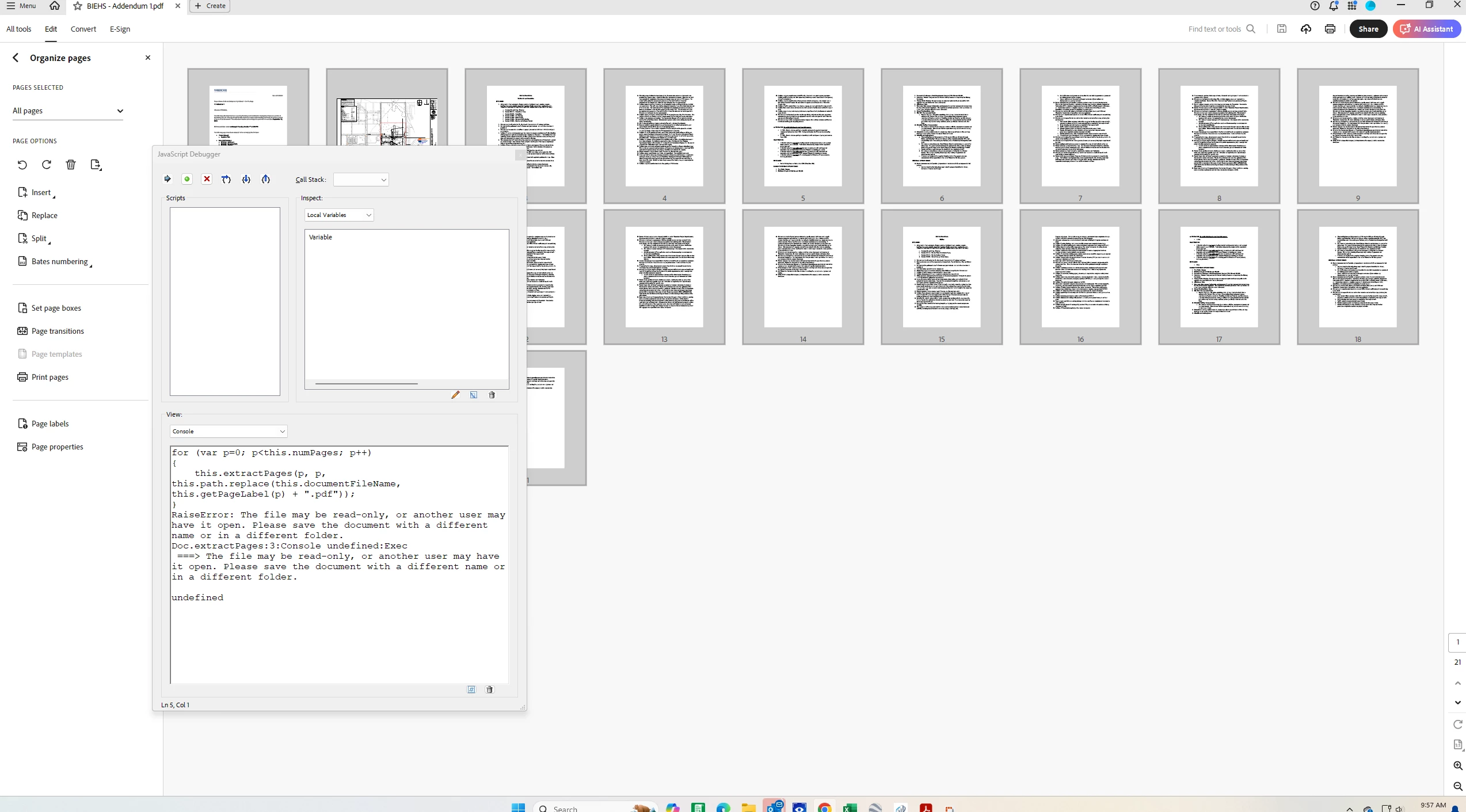Expand the Local Variables inspect dropdown
This screenshot has width=1466, height=812.
(338, 215)
